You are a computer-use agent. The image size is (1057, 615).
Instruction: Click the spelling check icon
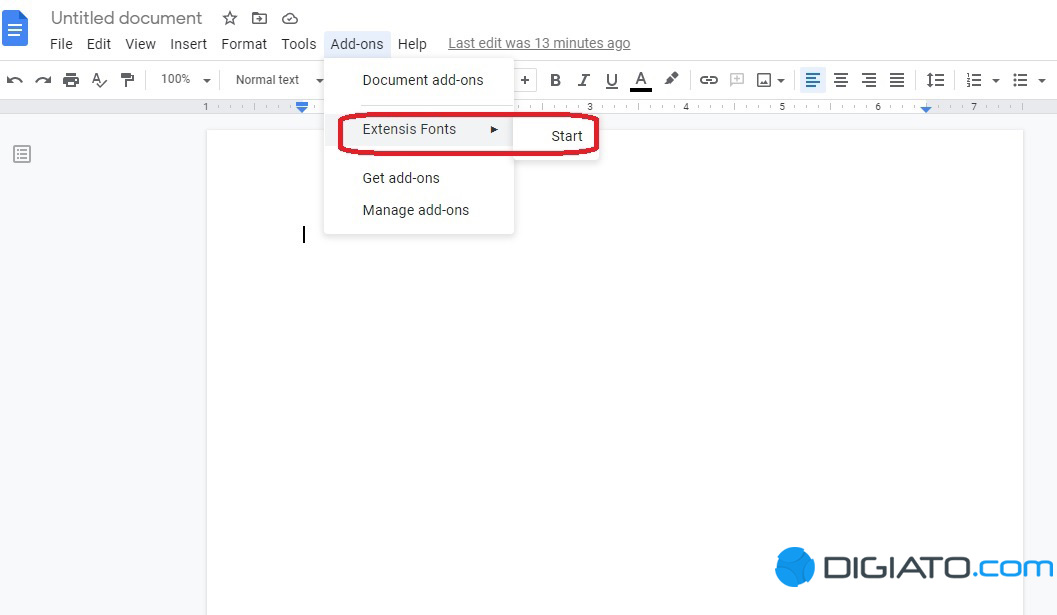click(99, 80)
